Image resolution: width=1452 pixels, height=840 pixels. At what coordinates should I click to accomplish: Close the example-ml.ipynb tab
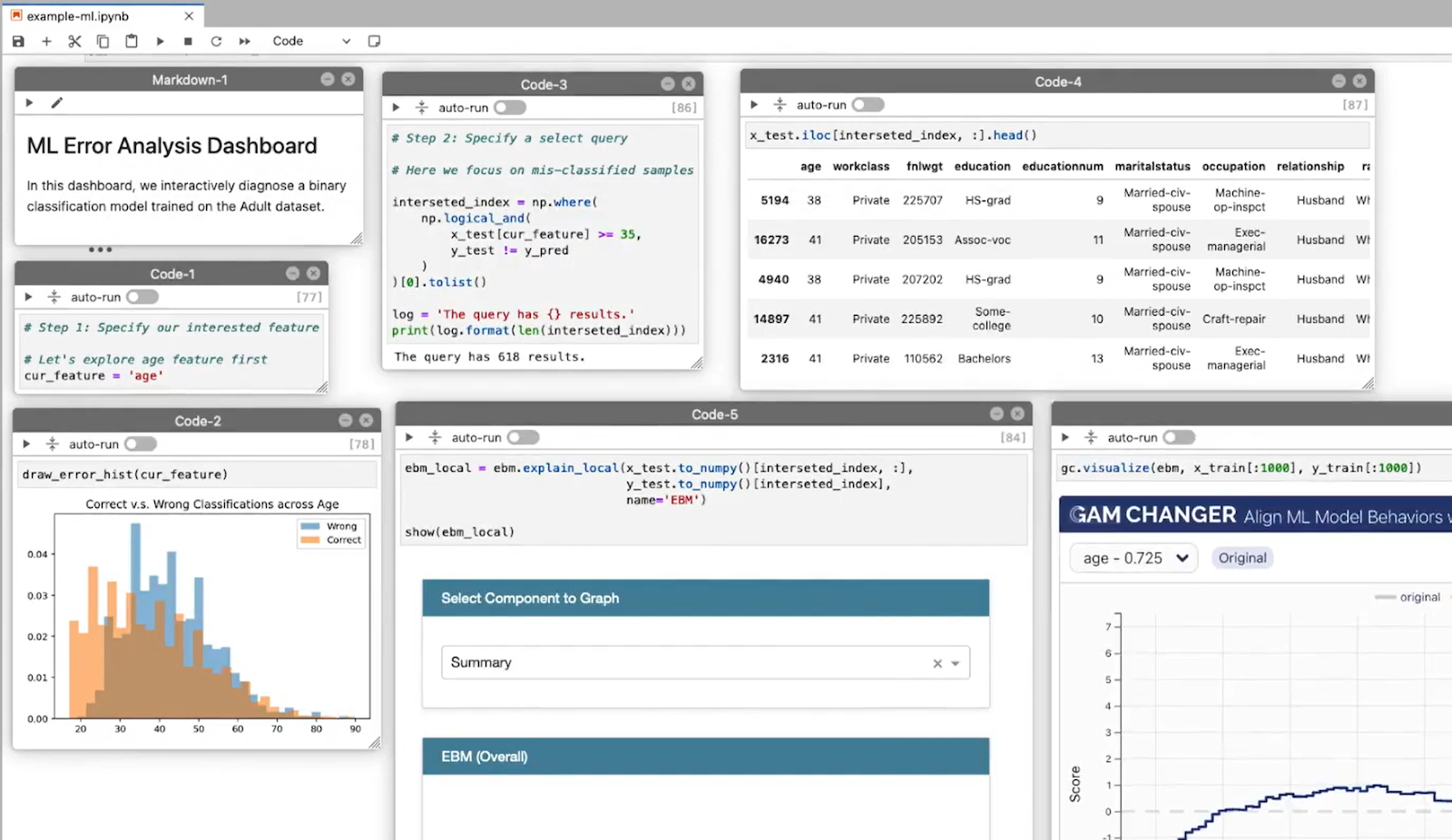[189, 15]
